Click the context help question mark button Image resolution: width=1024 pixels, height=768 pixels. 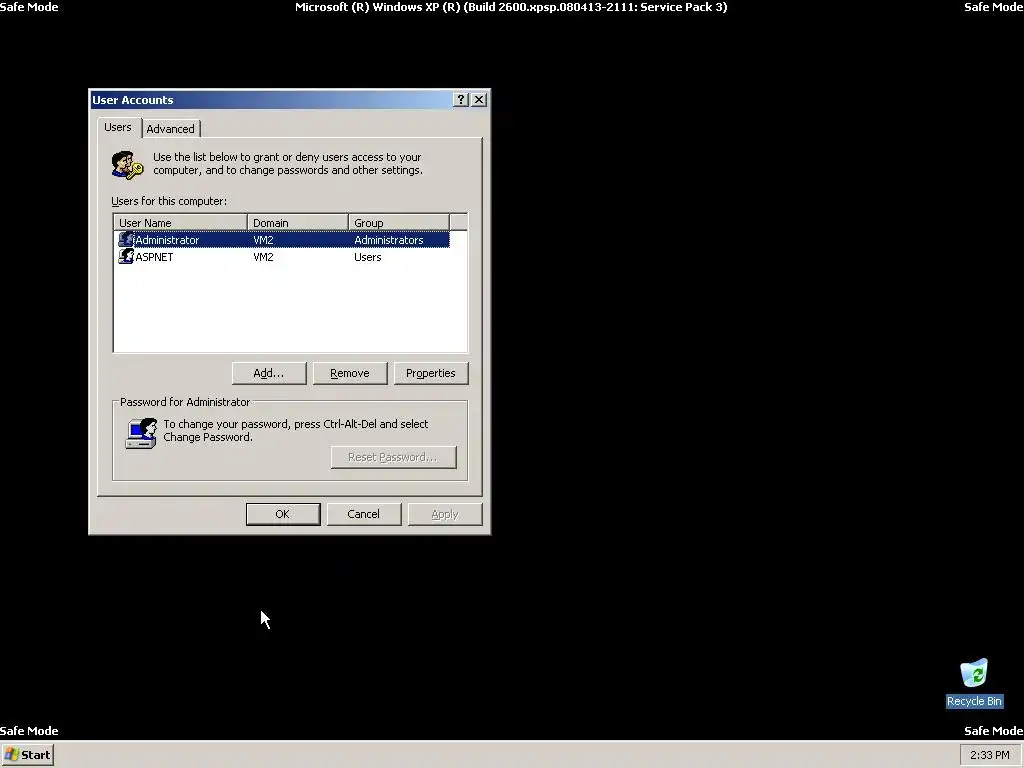[461, 99]
